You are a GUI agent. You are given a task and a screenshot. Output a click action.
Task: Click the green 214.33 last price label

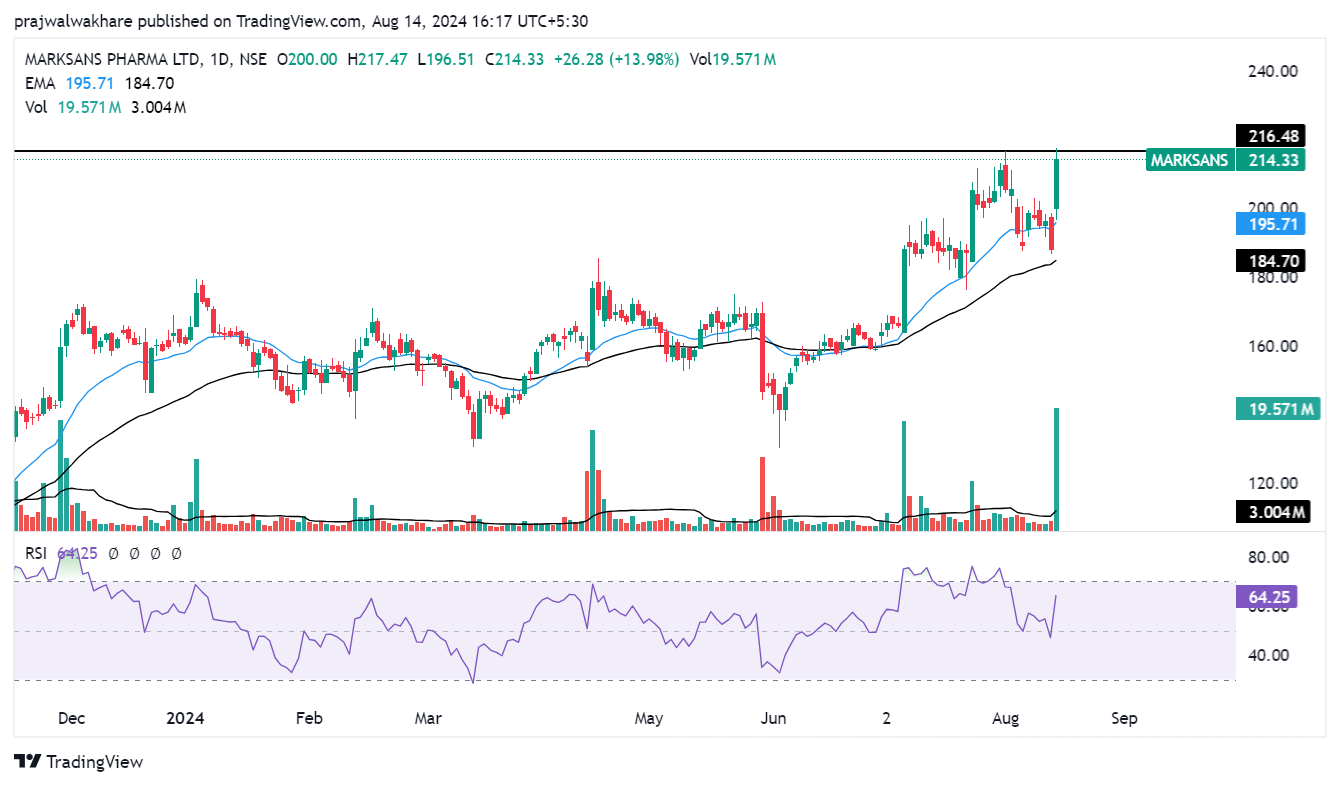[1269, 159]
